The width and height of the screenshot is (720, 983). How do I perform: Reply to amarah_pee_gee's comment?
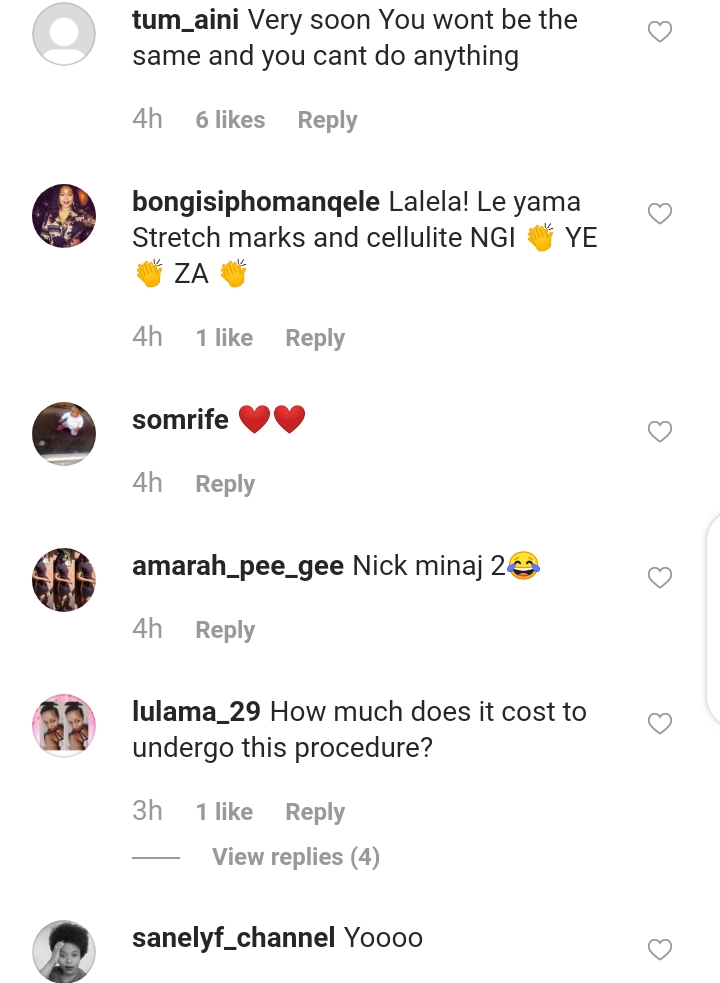(x=225, y=630)
